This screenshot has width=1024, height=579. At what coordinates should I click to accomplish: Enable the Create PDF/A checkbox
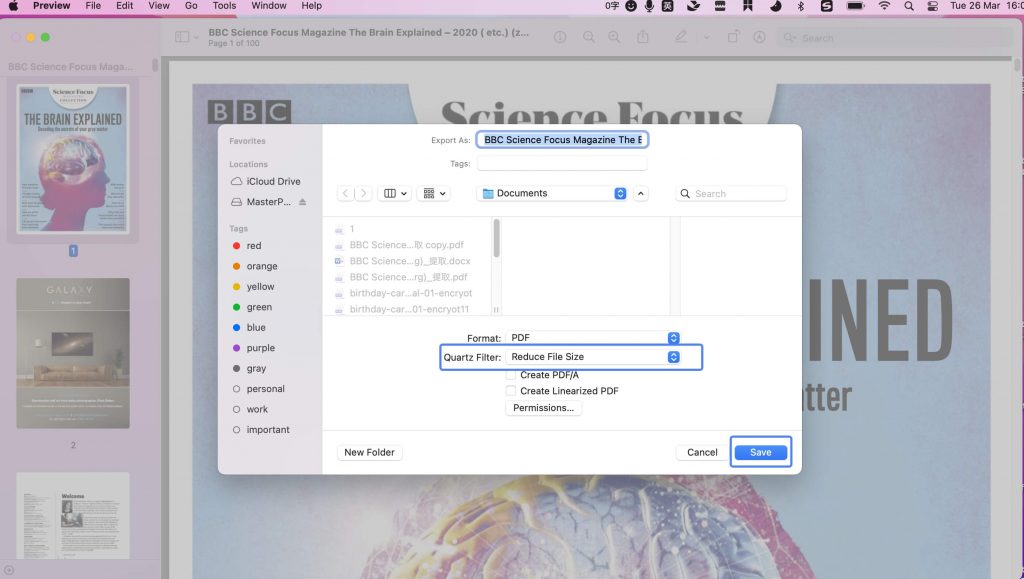(x=511, y=377)
